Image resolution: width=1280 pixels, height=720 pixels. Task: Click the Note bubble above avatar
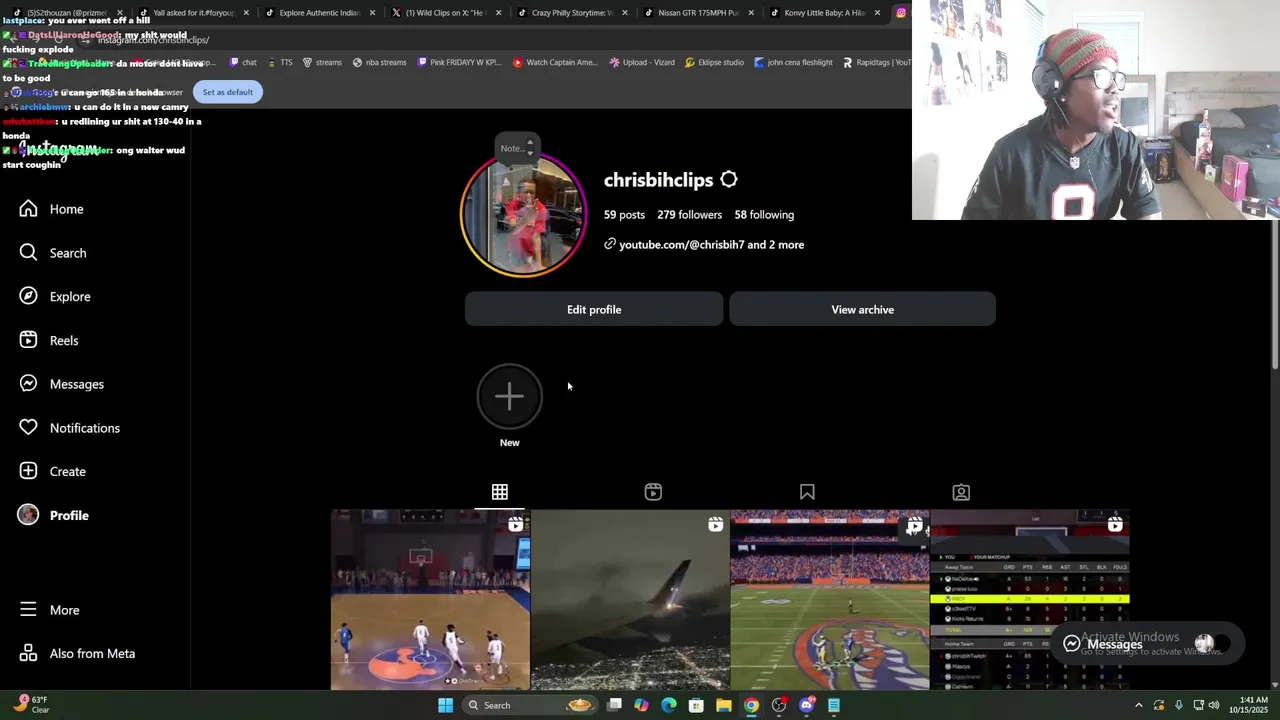tap(518, 148)
